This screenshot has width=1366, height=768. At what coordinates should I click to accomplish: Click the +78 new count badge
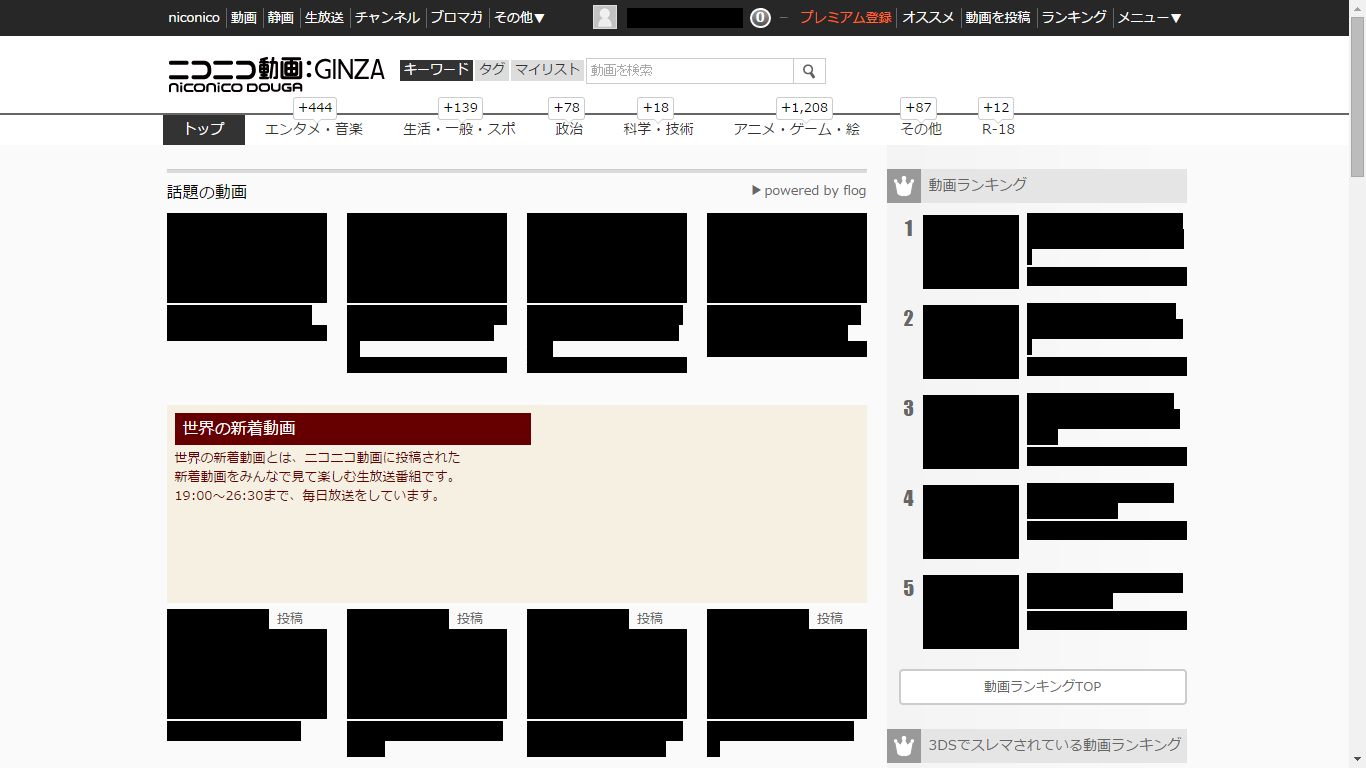tap(567, 108)
